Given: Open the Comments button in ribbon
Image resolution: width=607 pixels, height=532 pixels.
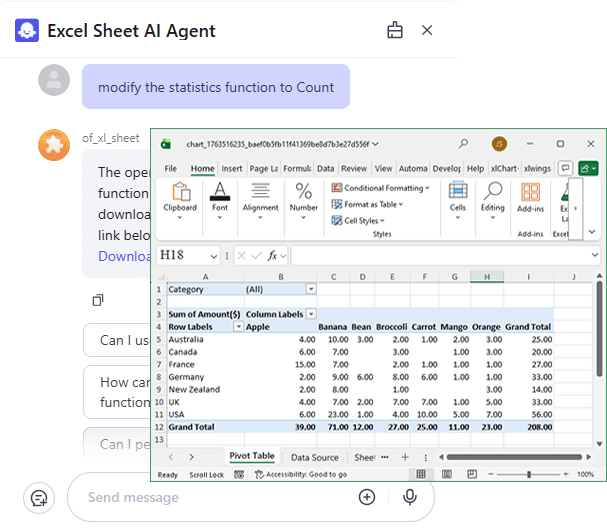Looking at the screenshot, I should click(x=566, y=168).
